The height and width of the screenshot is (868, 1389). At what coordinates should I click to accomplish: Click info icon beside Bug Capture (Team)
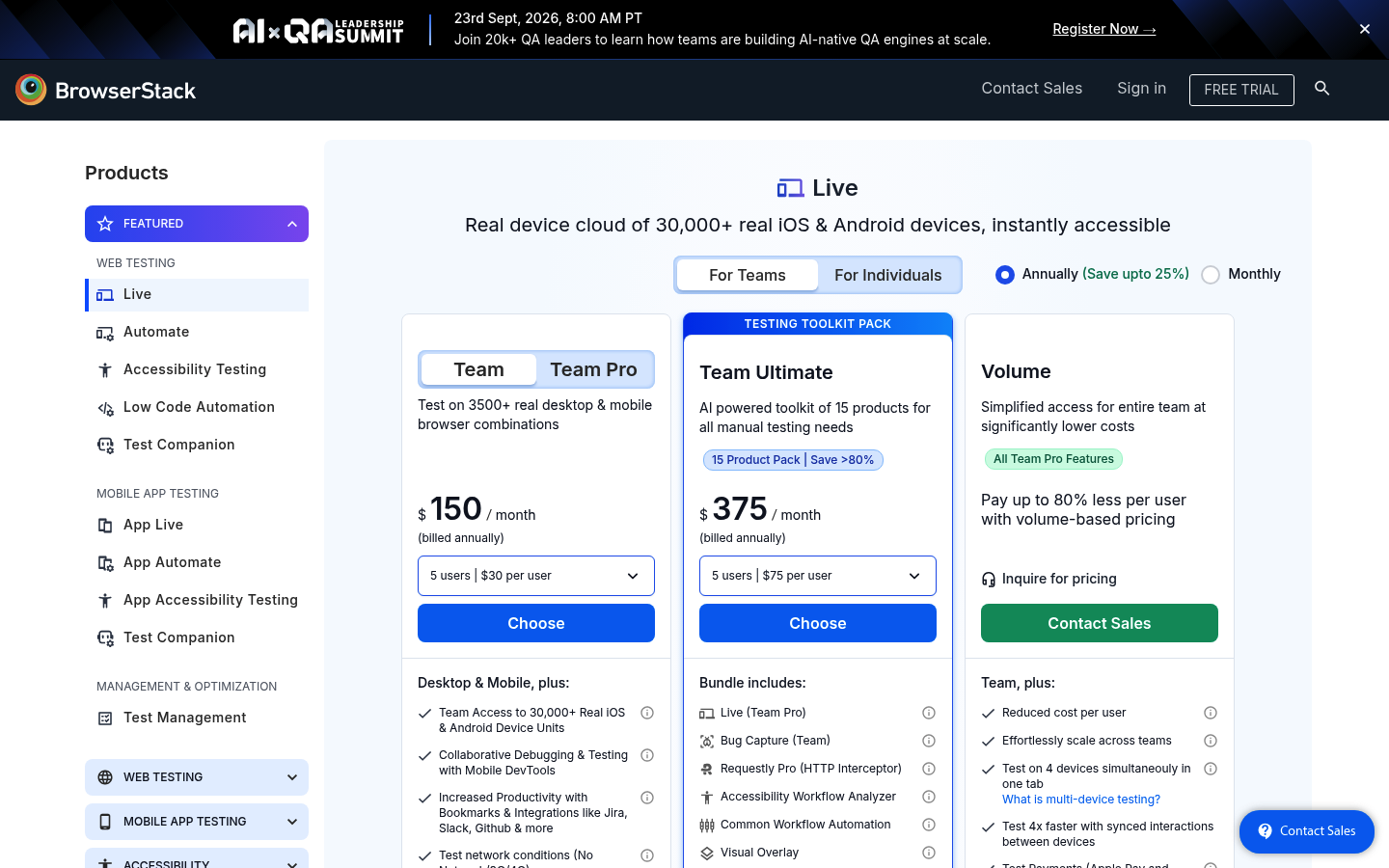click(x=929, y=741)
